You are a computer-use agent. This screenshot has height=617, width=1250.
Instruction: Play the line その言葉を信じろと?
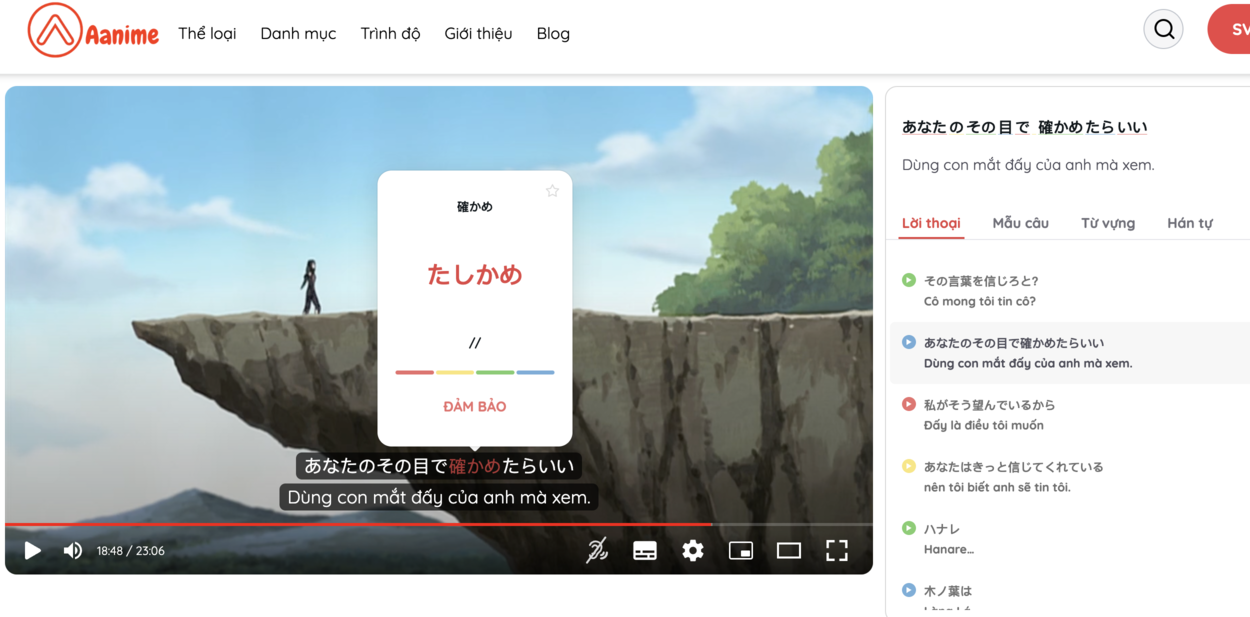pos(908,282)
